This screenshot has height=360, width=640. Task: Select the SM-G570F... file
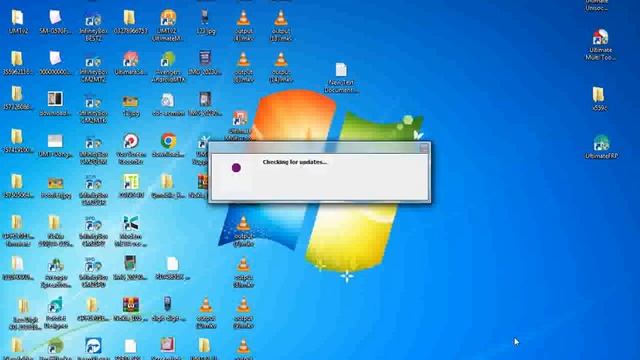click(56, 22)
